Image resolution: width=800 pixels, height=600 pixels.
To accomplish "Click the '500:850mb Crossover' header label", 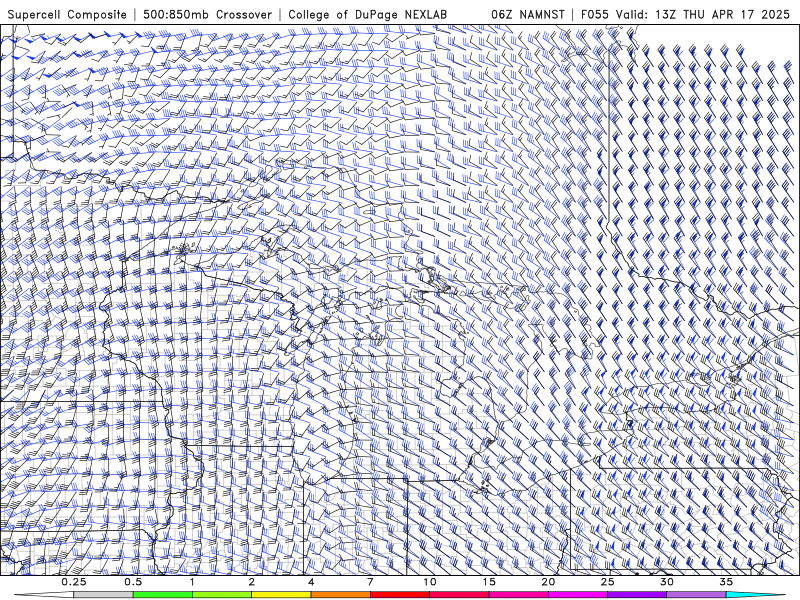I will point(207,14).
